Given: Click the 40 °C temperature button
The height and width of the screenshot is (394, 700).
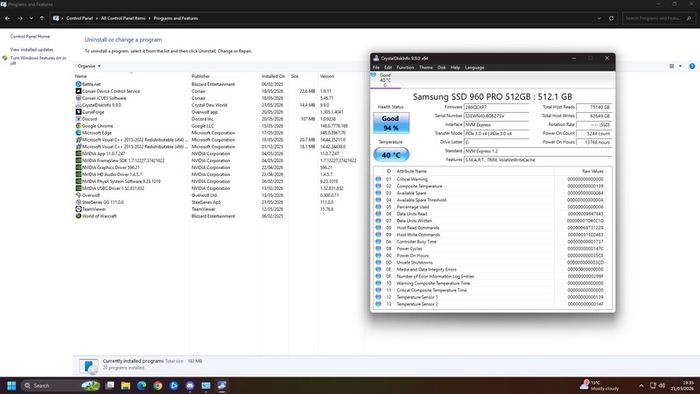Looking at the screenshot, I should tap(391, 155).
